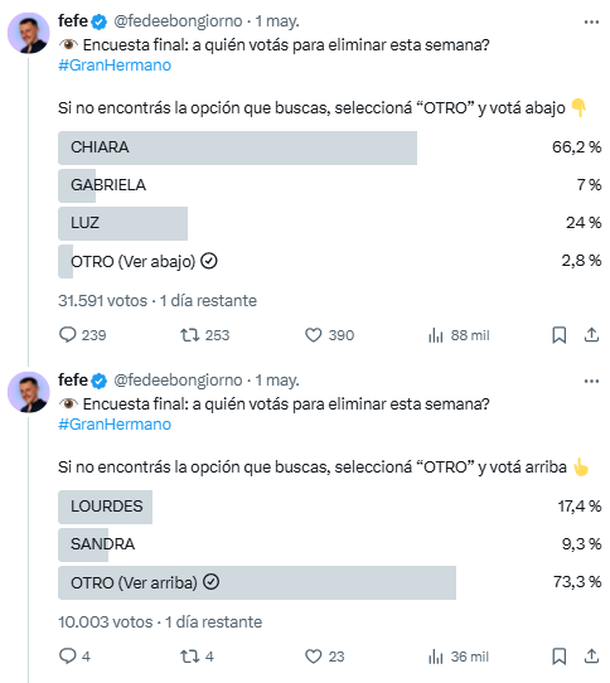Open fefe's profile picture on first tweet
This screenshot has height=683, width=610.
(x=29, y=33)
